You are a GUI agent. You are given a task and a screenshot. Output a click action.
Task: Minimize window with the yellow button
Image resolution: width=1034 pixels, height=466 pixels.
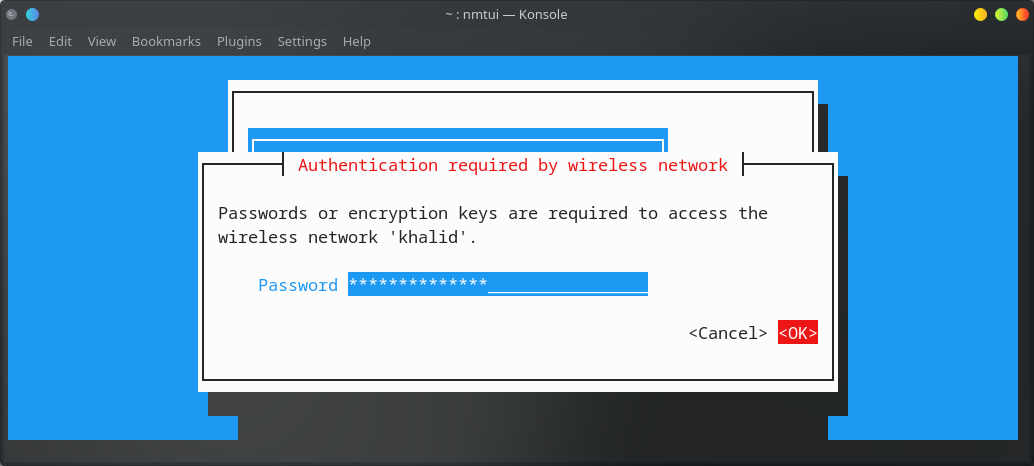pos(980,15)
